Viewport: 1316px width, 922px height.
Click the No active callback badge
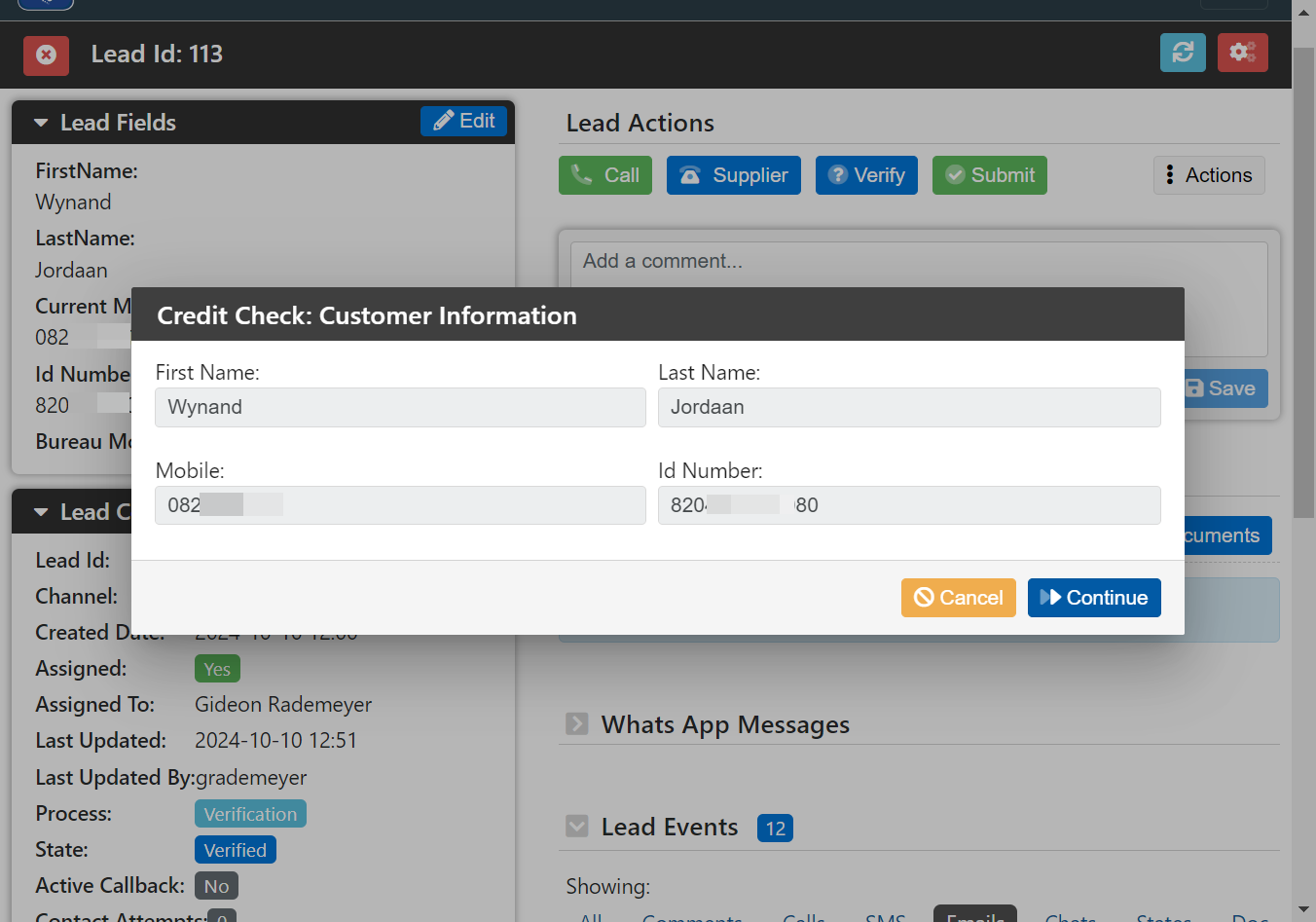[216, 886]
